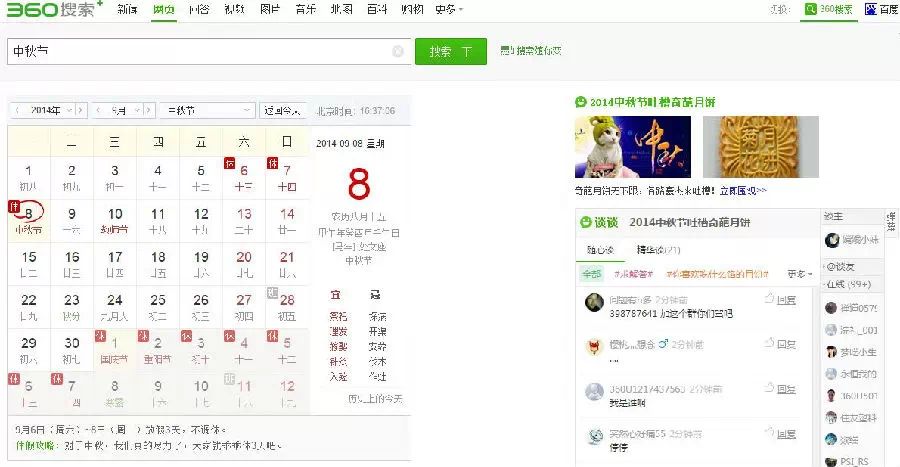The width and height of the screenshot is (900, 467).
Task: Select the 图片 tab in top navigation
Action: [270, 9]
